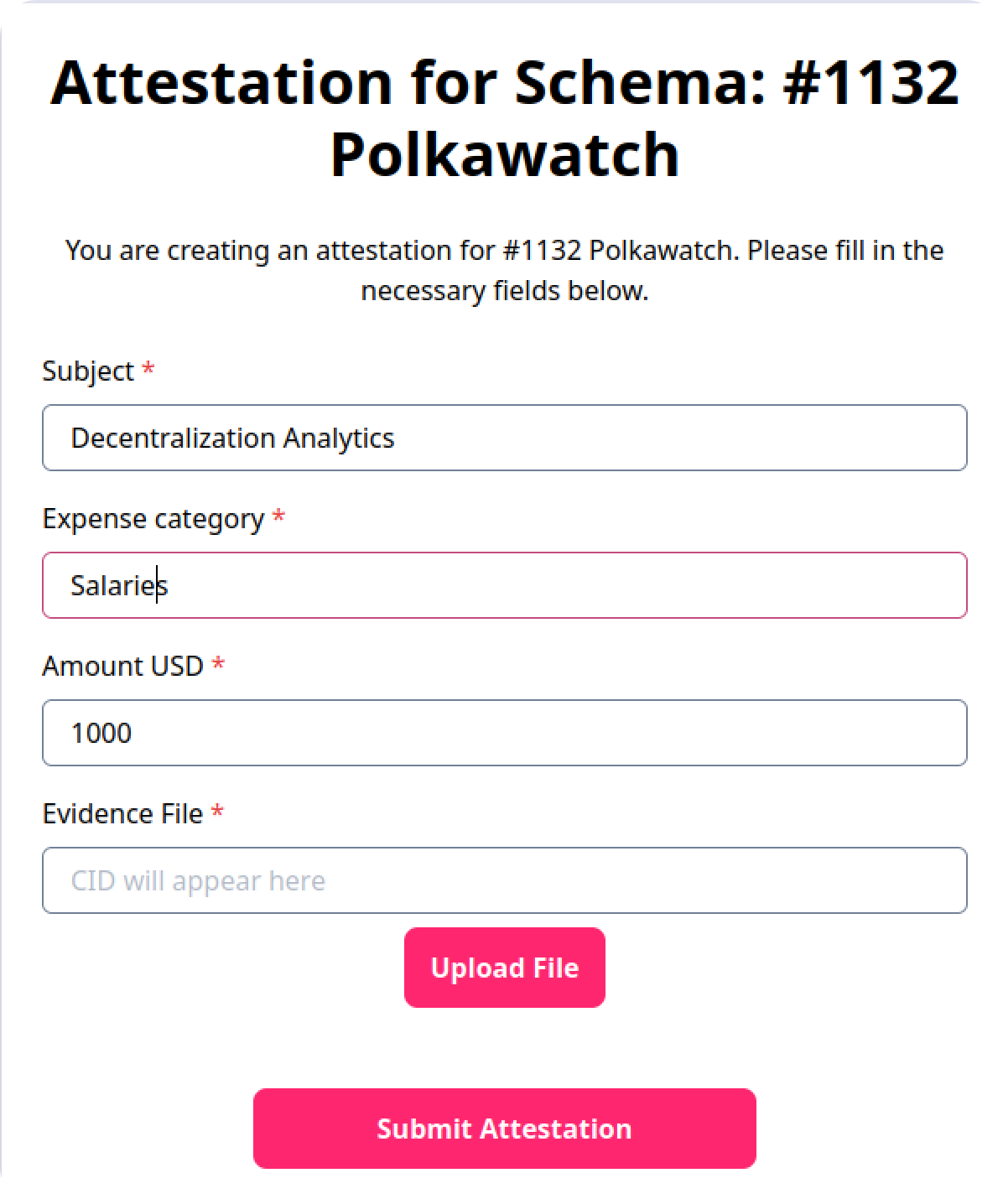1003x1204 pixels.
Task: Click the red asterisk next to Amount USD
Action: click(x=218, y=665)
